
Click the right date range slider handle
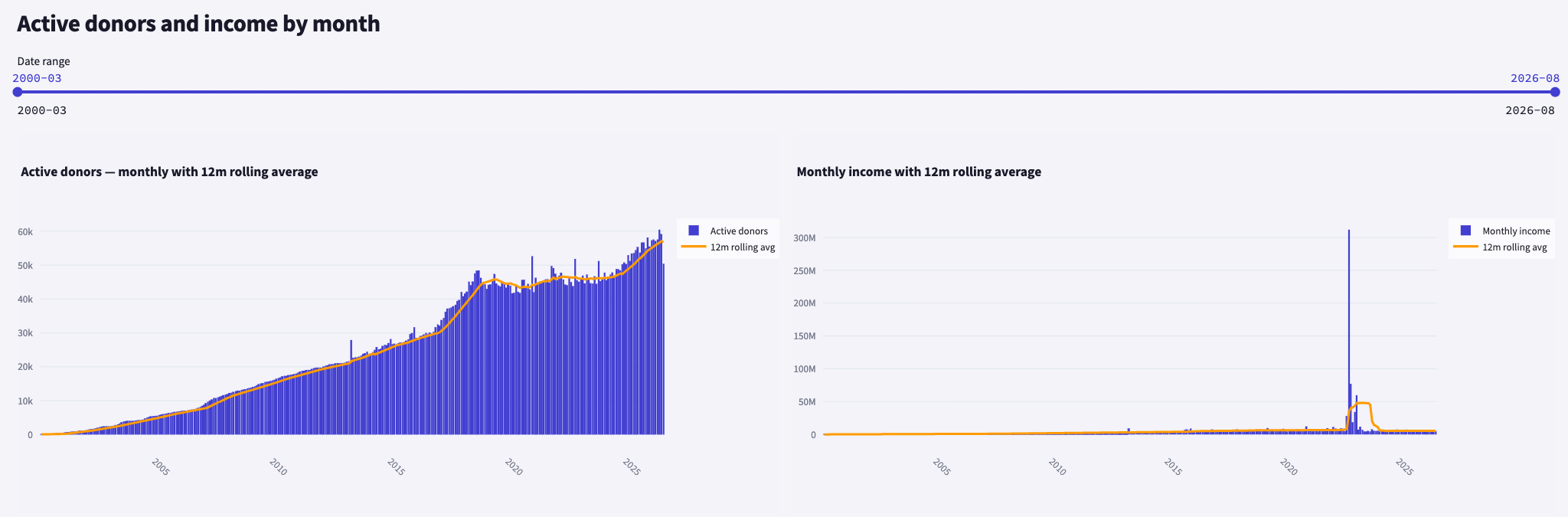point(1555,92)
